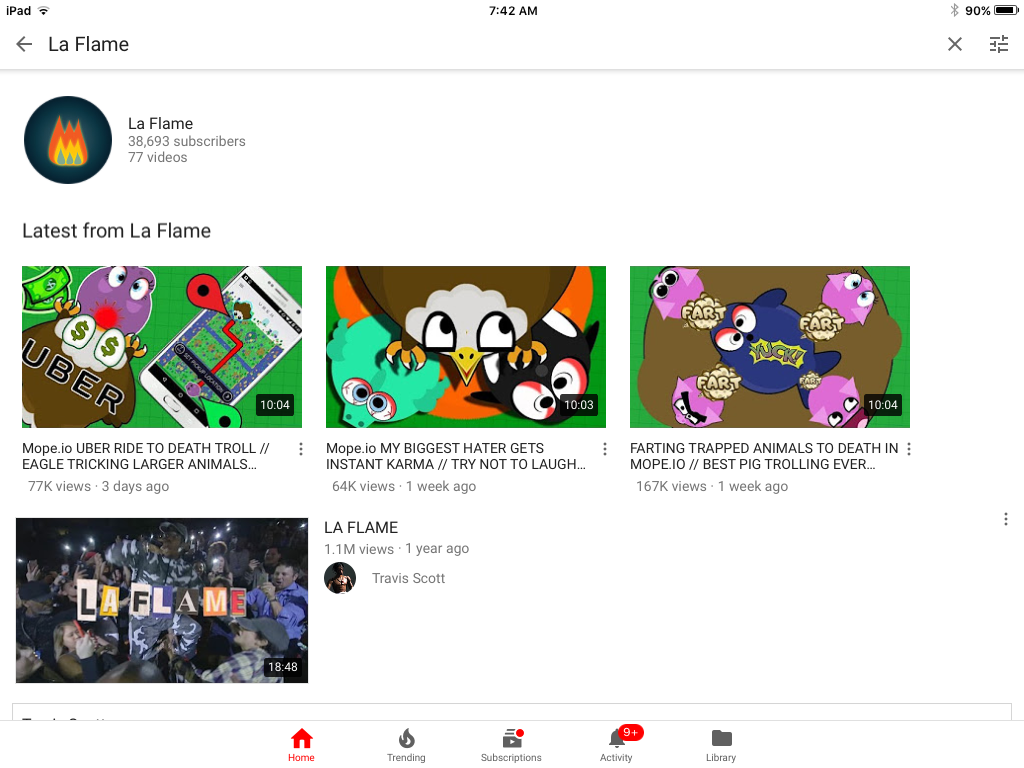Open options menu for BIGGEST HATER video
1024x768 pixels.
605,449
